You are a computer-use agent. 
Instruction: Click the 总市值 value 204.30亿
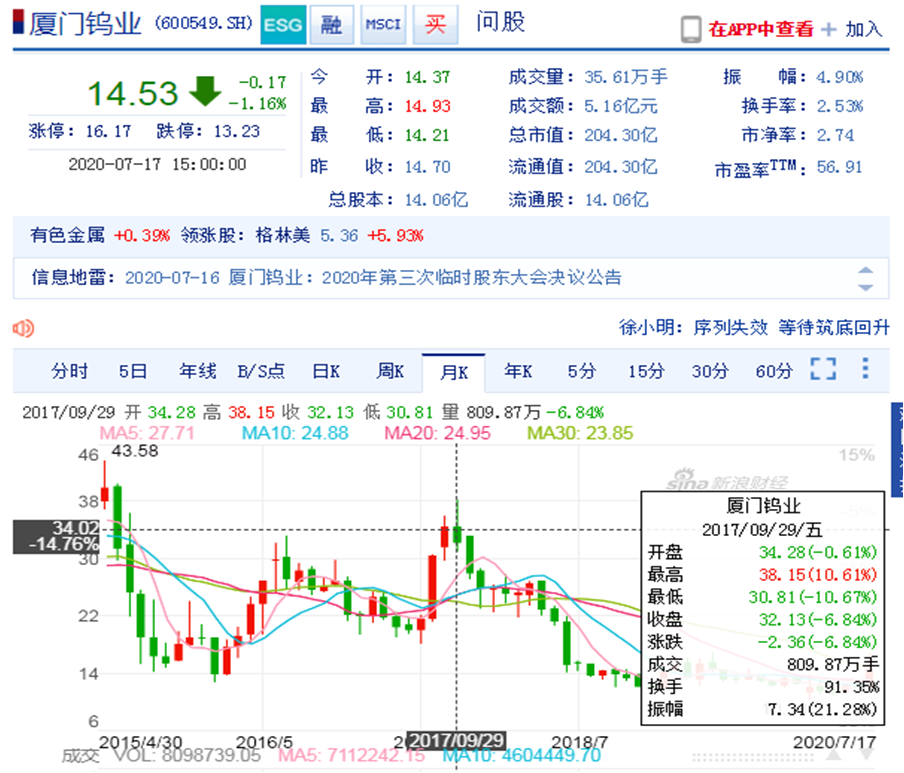click(621, 135)
